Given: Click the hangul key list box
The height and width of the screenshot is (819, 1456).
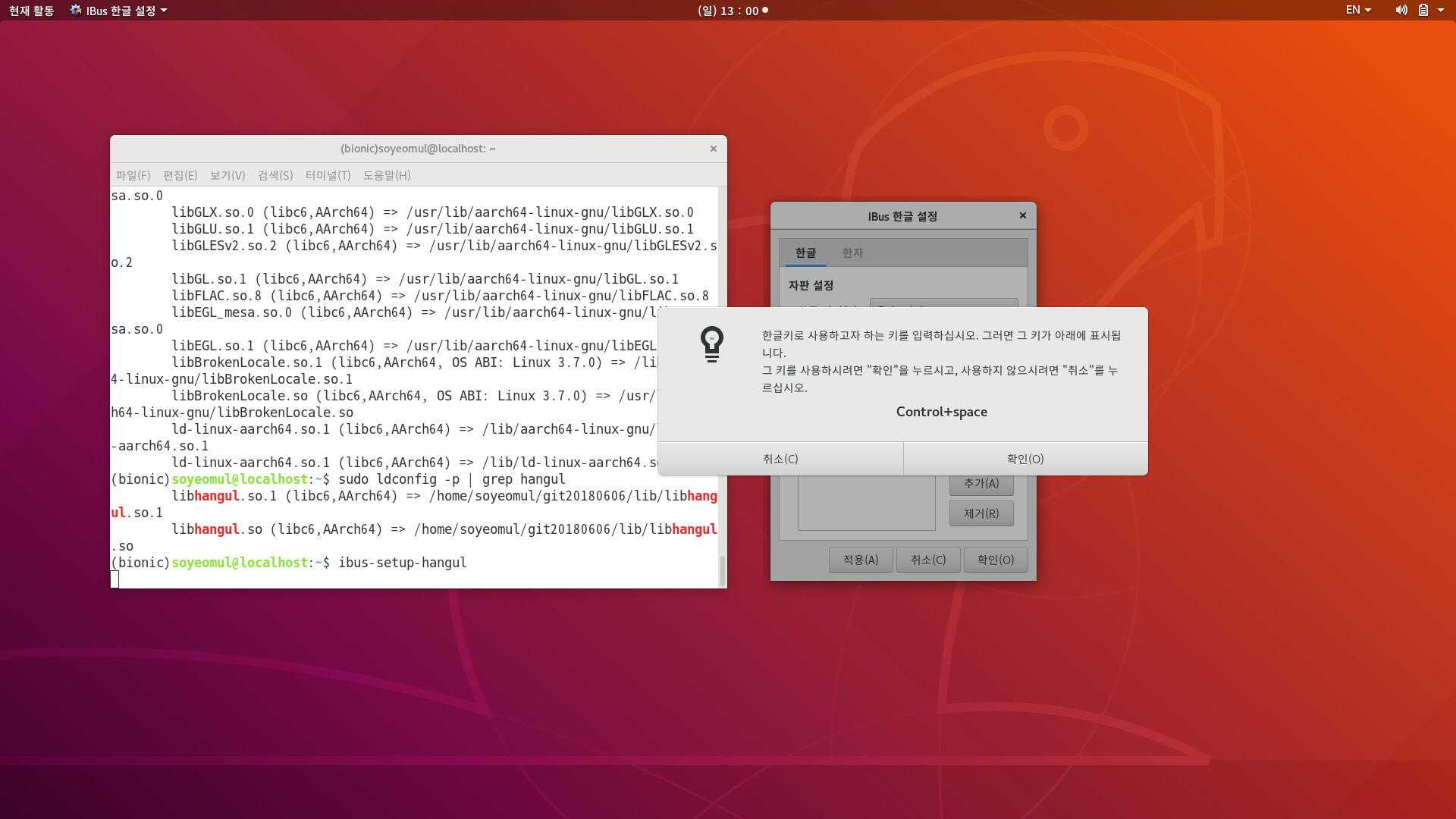Looking at the screenshot, I should [866, 503].
